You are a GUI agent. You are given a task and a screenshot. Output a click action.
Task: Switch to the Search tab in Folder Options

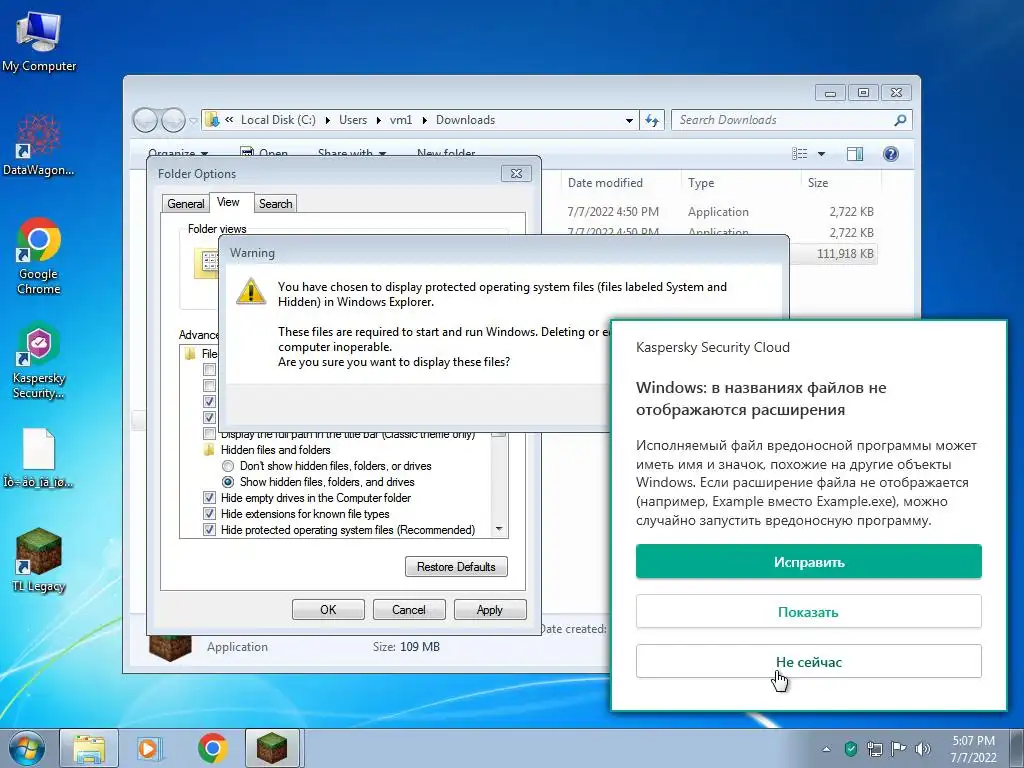(276, 204)
